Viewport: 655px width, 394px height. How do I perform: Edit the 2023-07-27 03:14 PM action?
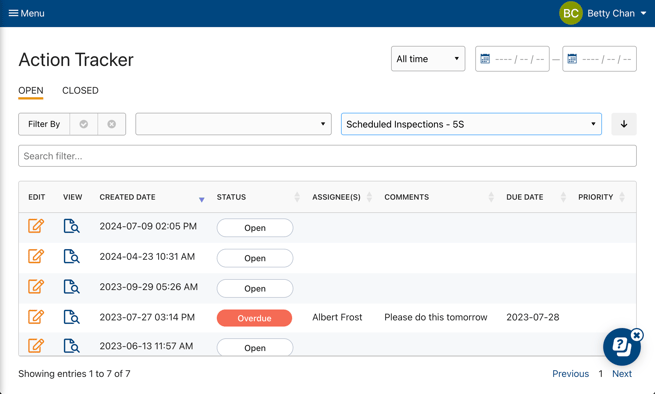pyautogui.click(x=36, y=317)
